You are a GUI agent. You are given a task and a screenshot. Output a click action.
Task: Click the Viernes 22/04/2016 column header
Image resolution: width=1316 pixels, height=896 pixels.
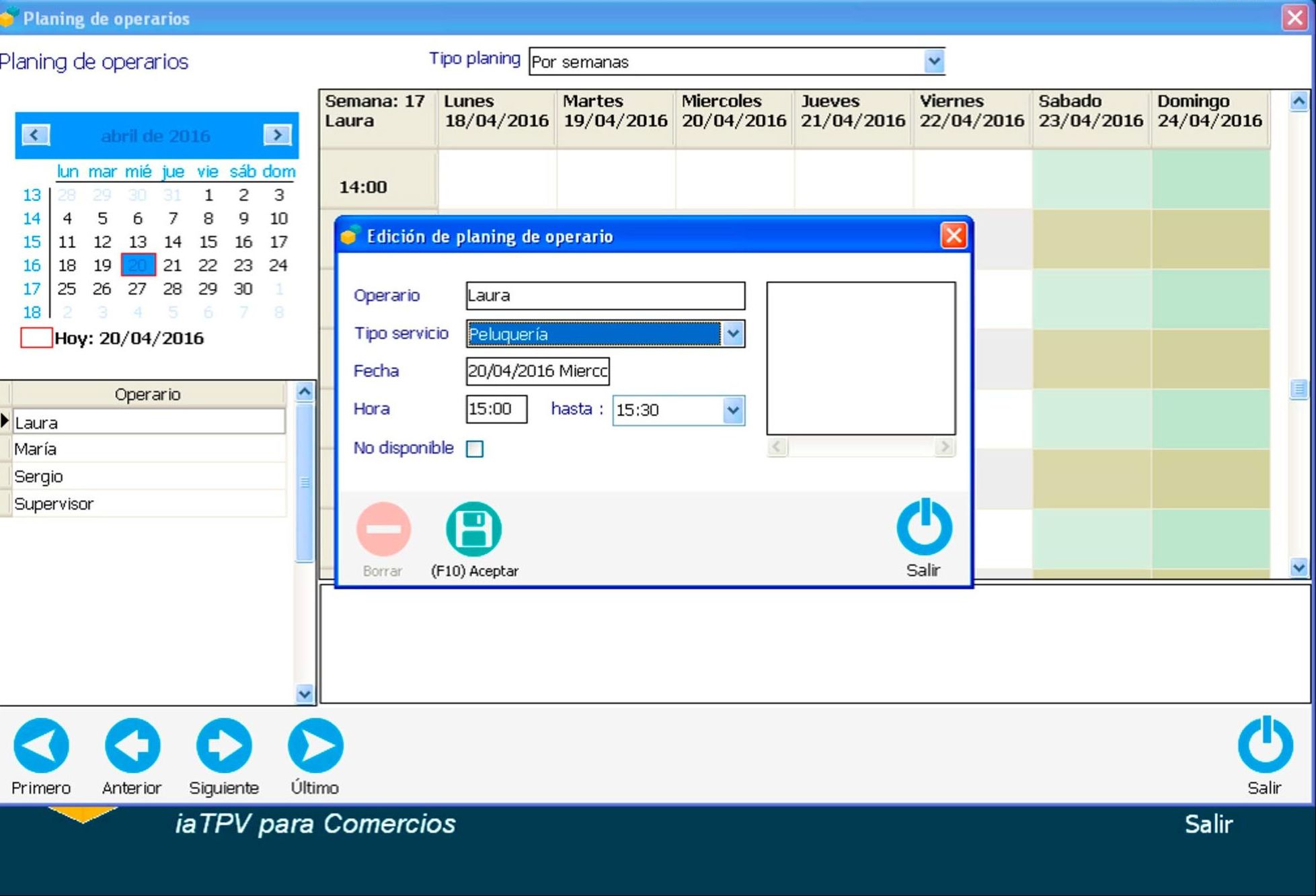coord(971,118)
